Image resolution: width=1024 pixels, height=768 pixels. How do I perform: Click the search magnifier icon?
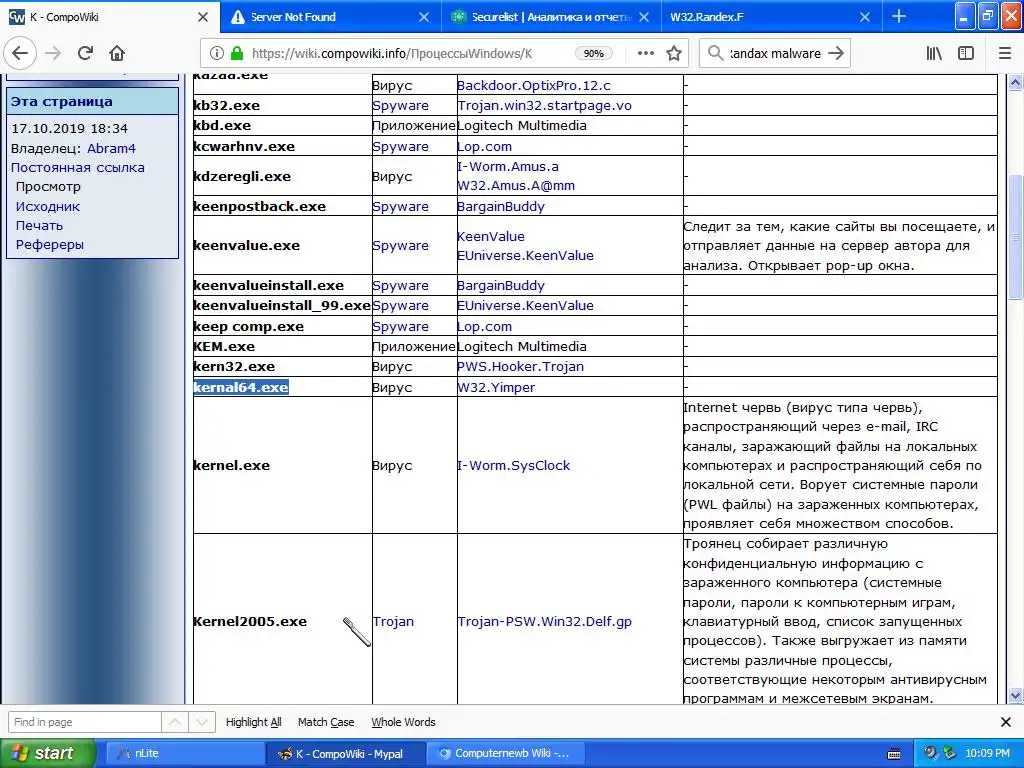pos(715,53)
